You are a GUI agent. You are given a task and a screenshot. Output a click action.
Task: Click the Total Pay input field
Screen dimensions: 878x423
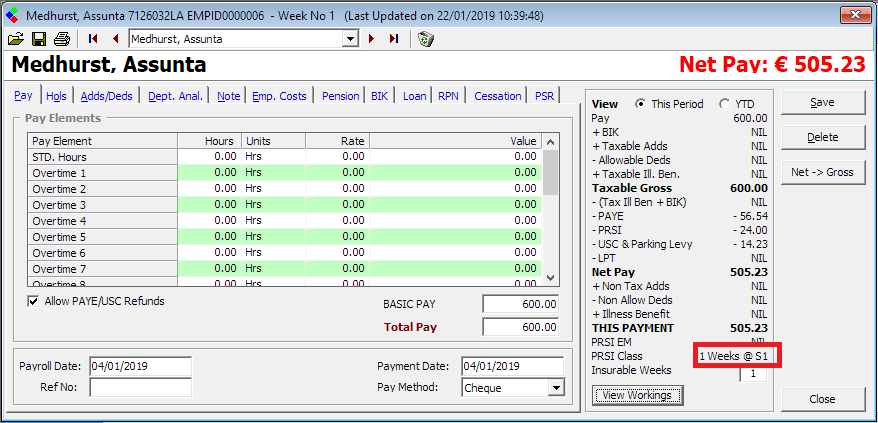(520, 327)
